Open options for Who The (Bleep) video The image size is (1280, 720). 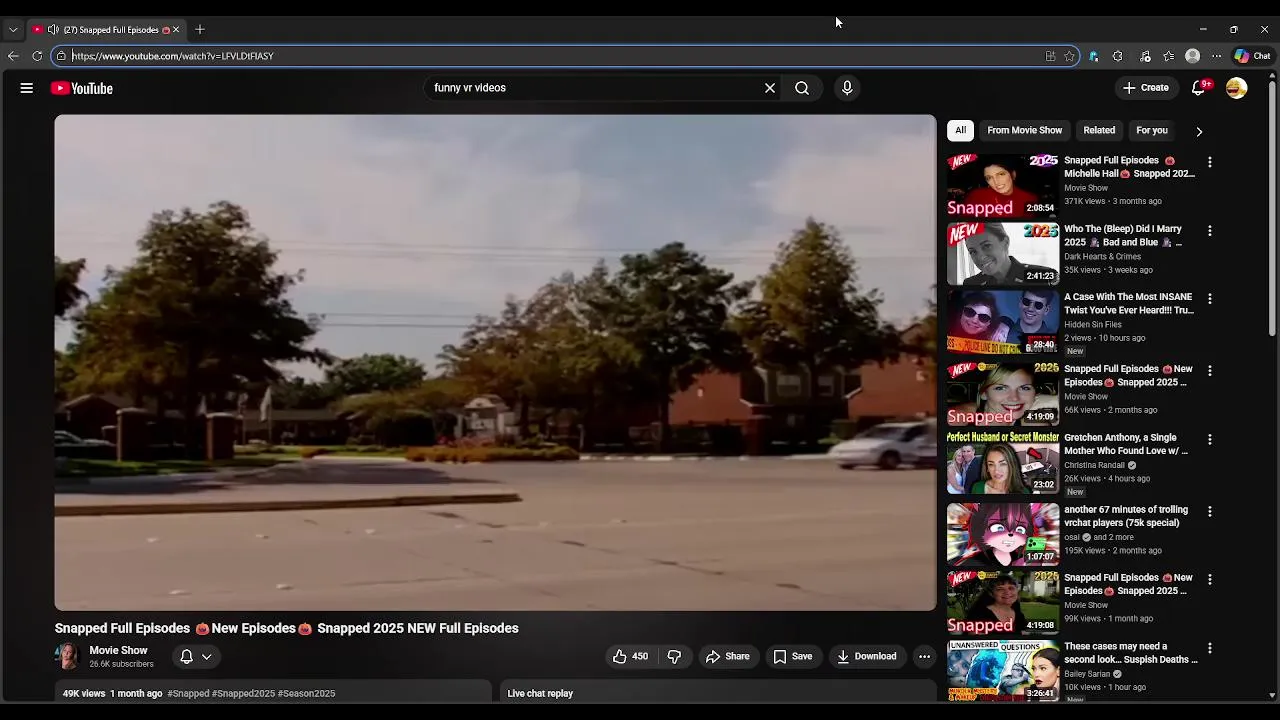point(1209,231)
